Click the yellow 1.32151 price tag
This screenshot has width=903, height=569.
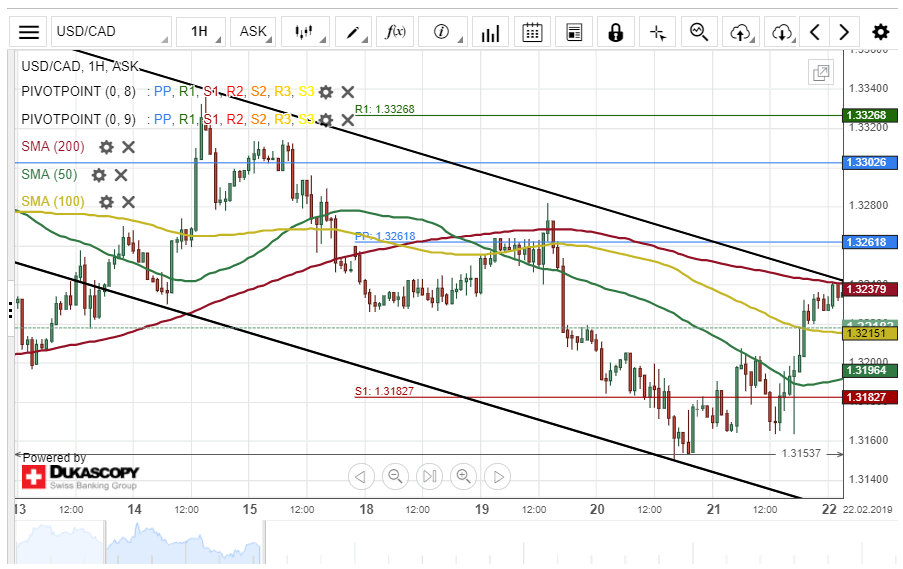tap(870, 333)
